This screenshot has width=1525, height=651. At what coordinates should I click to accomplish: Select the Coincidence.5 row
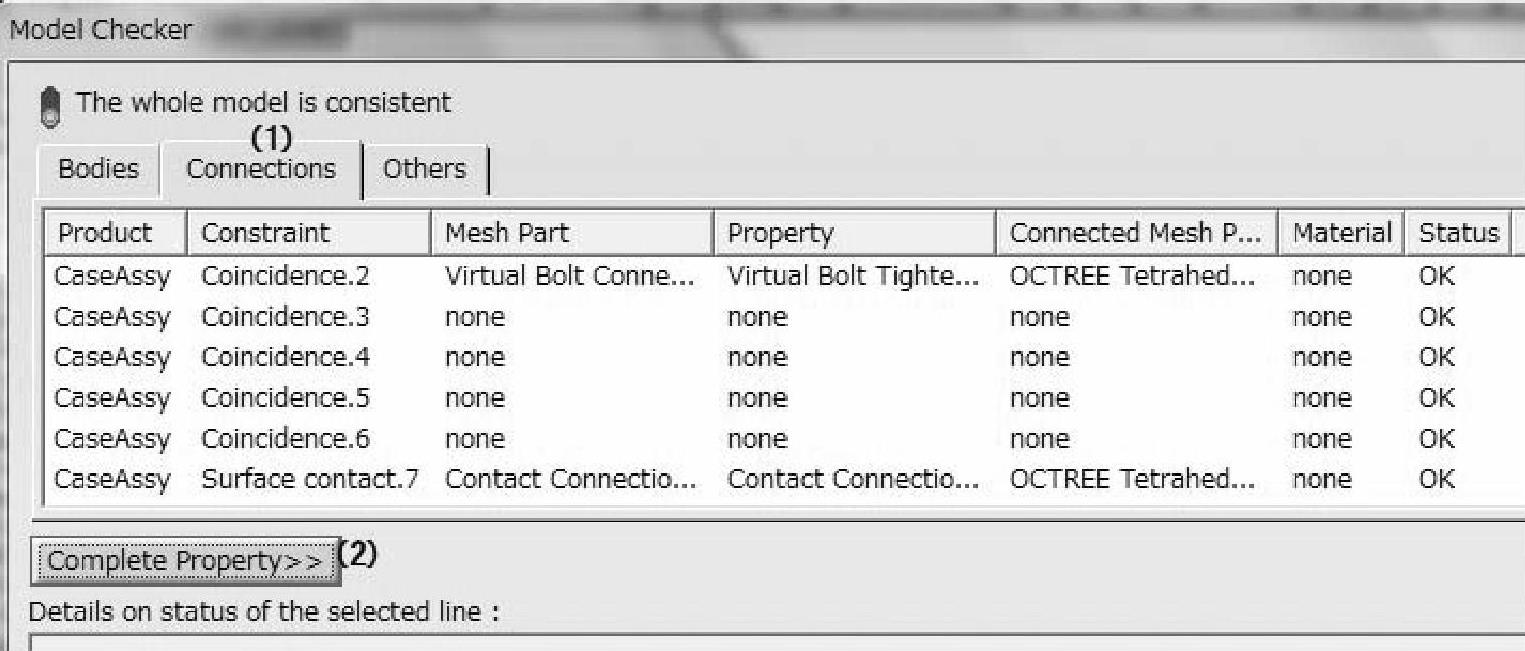click(x=285, y=398)
